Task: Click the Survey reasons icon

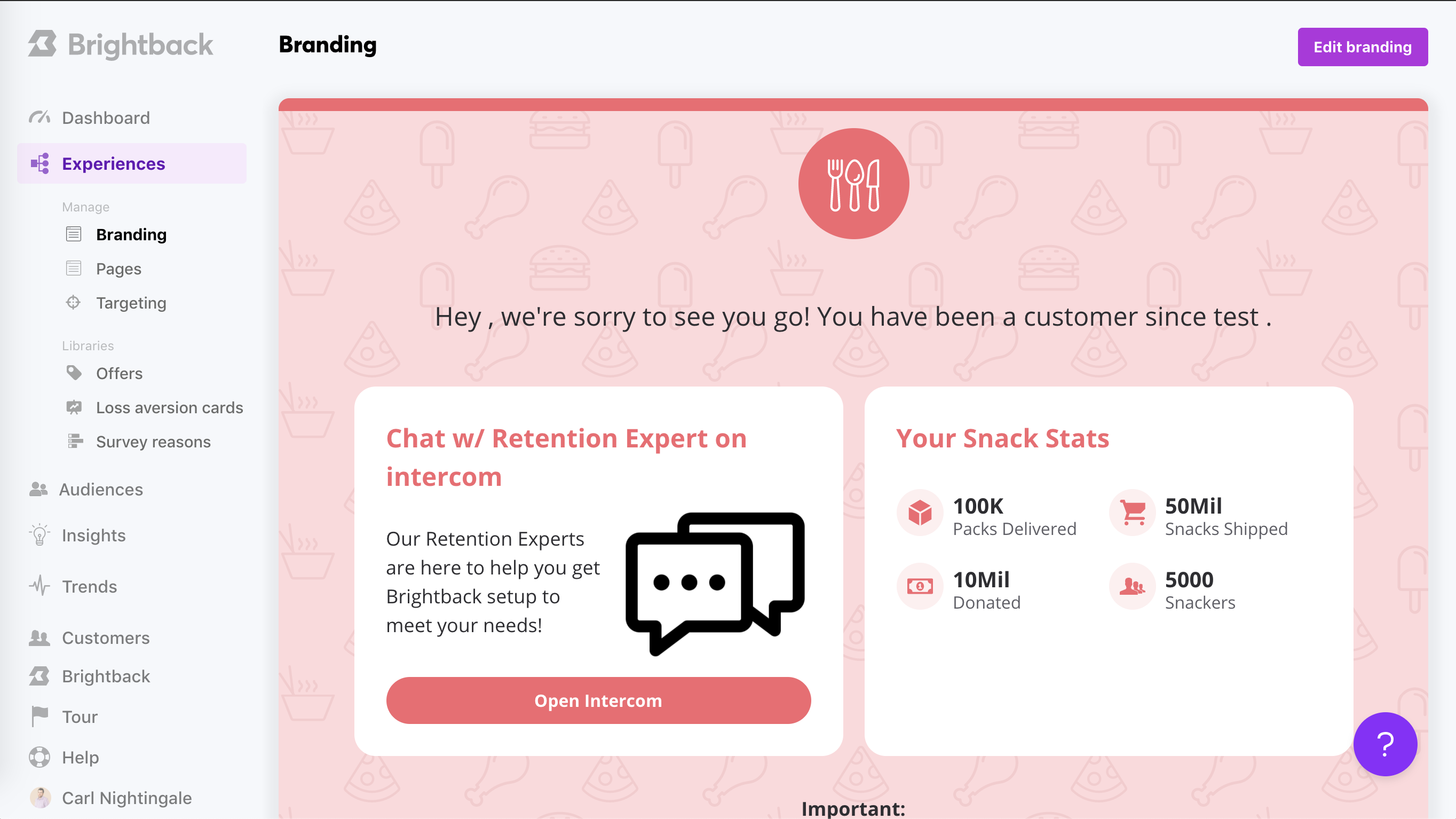Action: tap(75, 442)
